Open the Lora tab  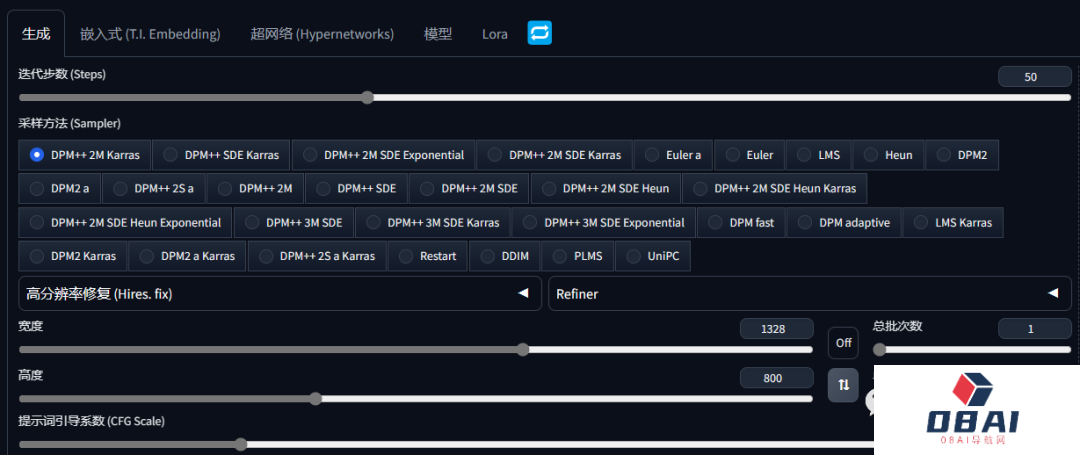click(x=495, y=34)
